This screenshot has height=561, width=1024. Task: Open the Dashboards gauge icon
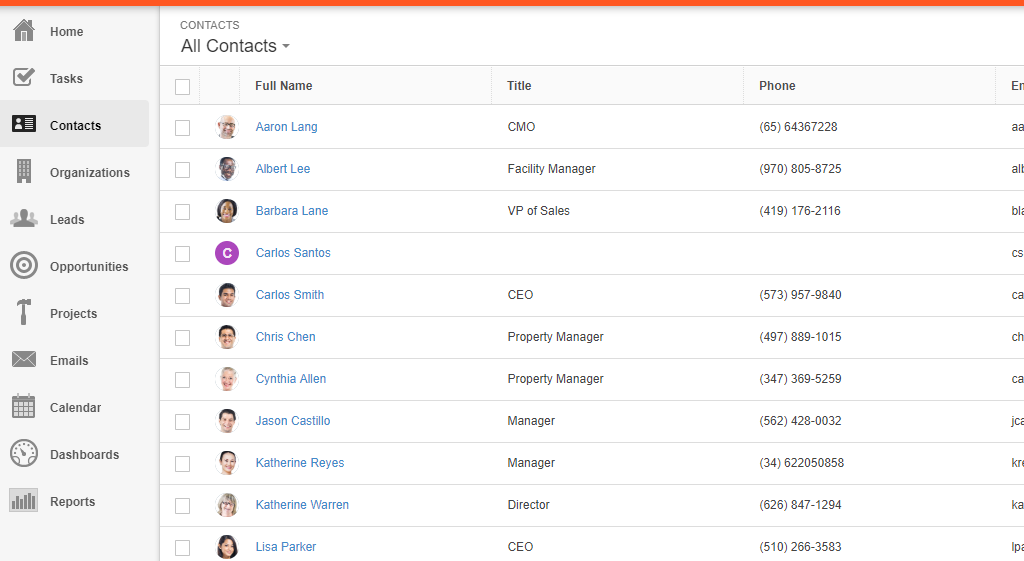click(24, 454)
